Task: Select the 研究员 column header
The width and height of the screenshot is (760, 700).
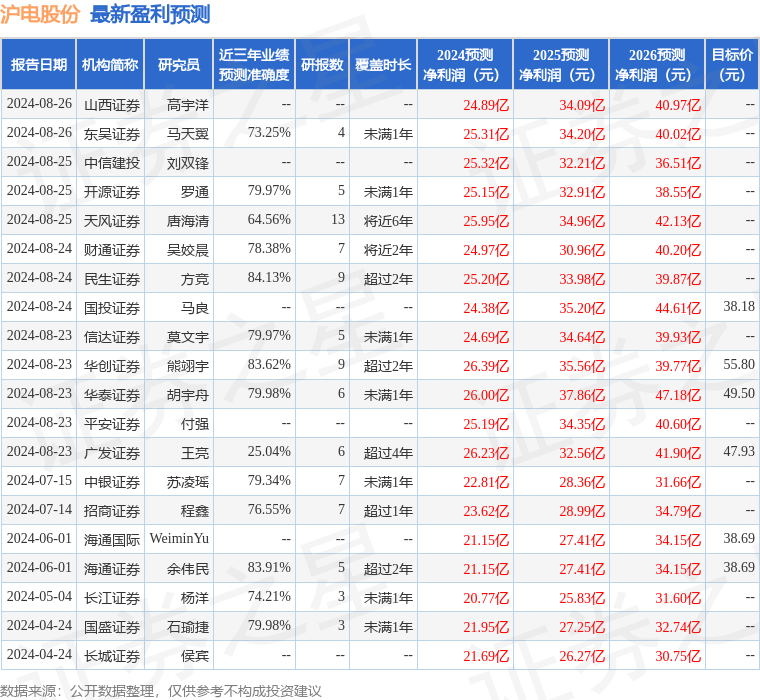Action: tap(179, 64)
